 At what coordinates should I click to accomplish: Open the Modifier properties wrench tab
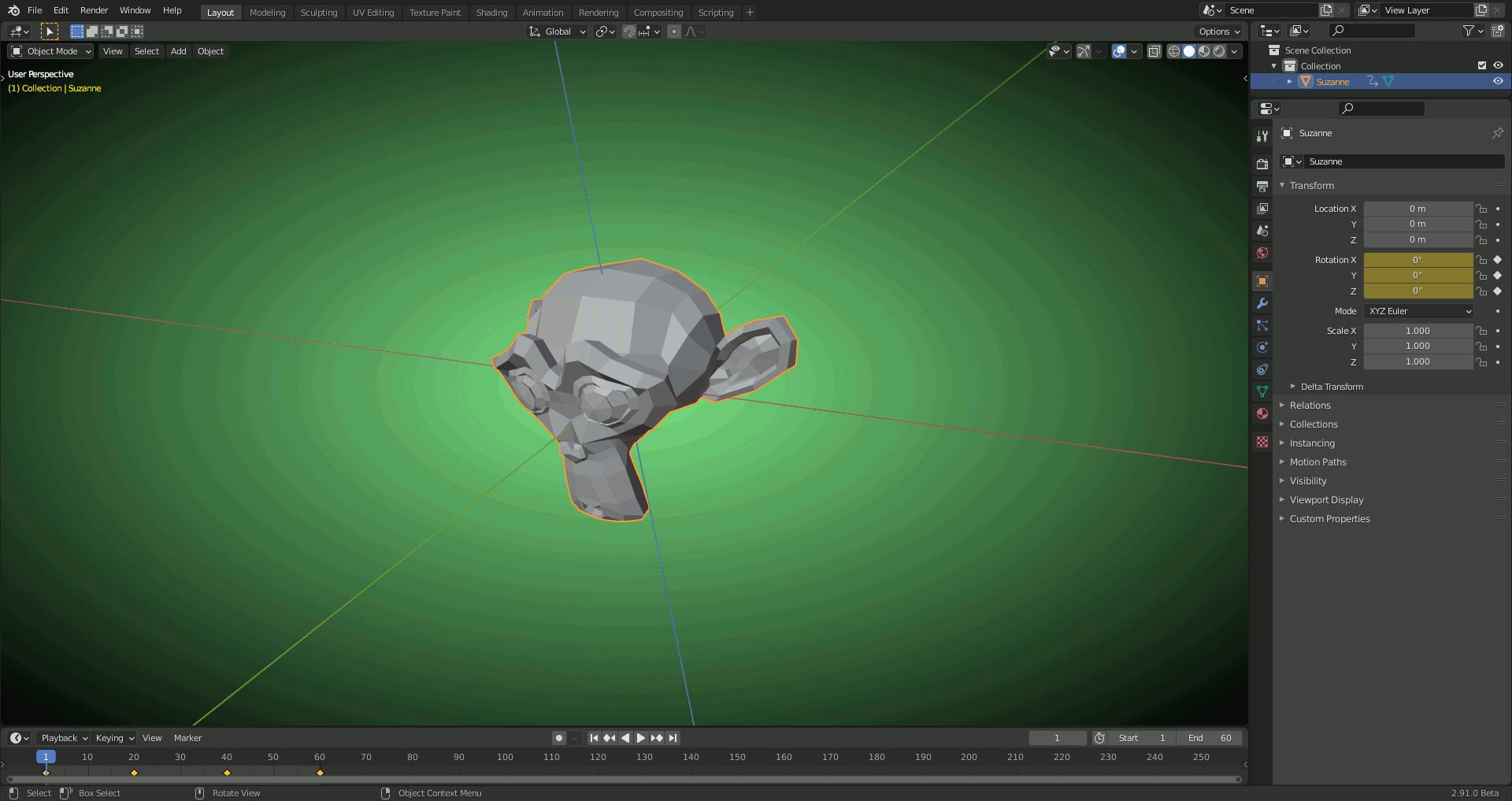(x=1262, y=303)
